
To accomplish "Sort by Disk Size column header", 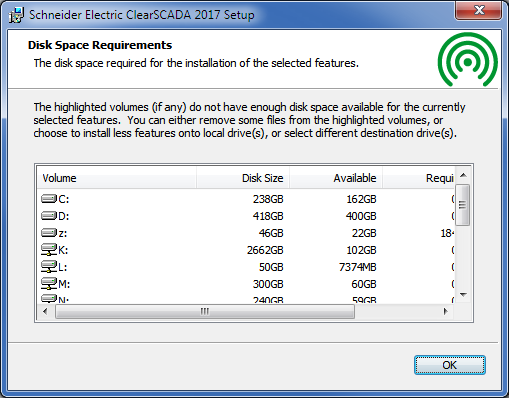I will pos(243,178).
